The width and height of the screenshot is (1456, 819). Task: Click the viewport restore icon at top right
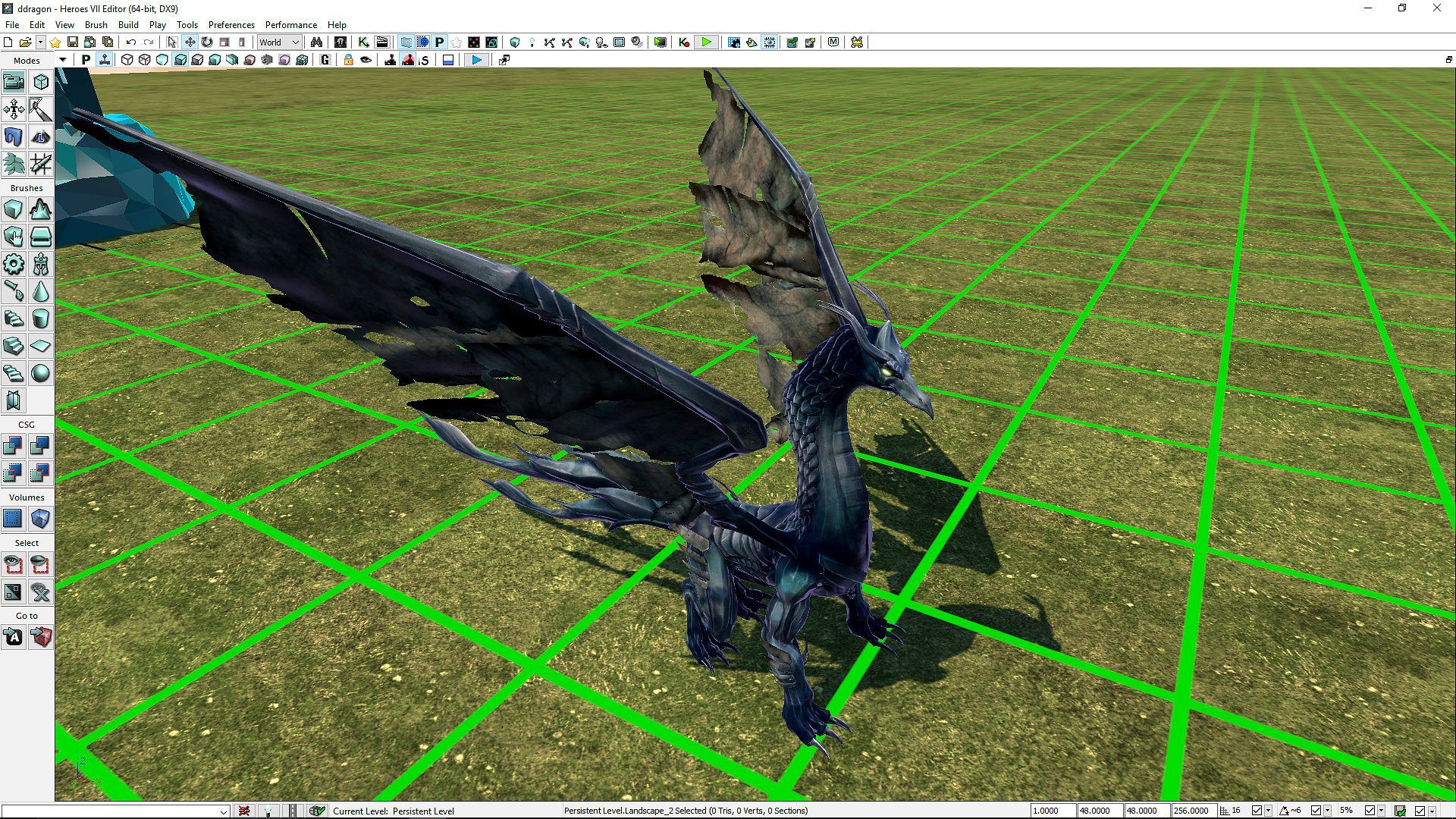pyautogui.click(x=1448, y=59)
